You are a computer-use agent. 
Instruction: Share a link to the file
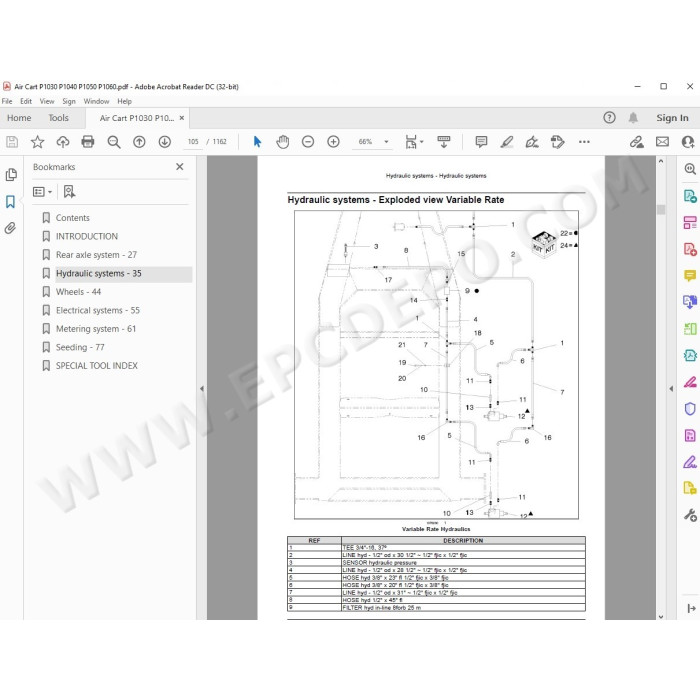click(x=637, y=142)
